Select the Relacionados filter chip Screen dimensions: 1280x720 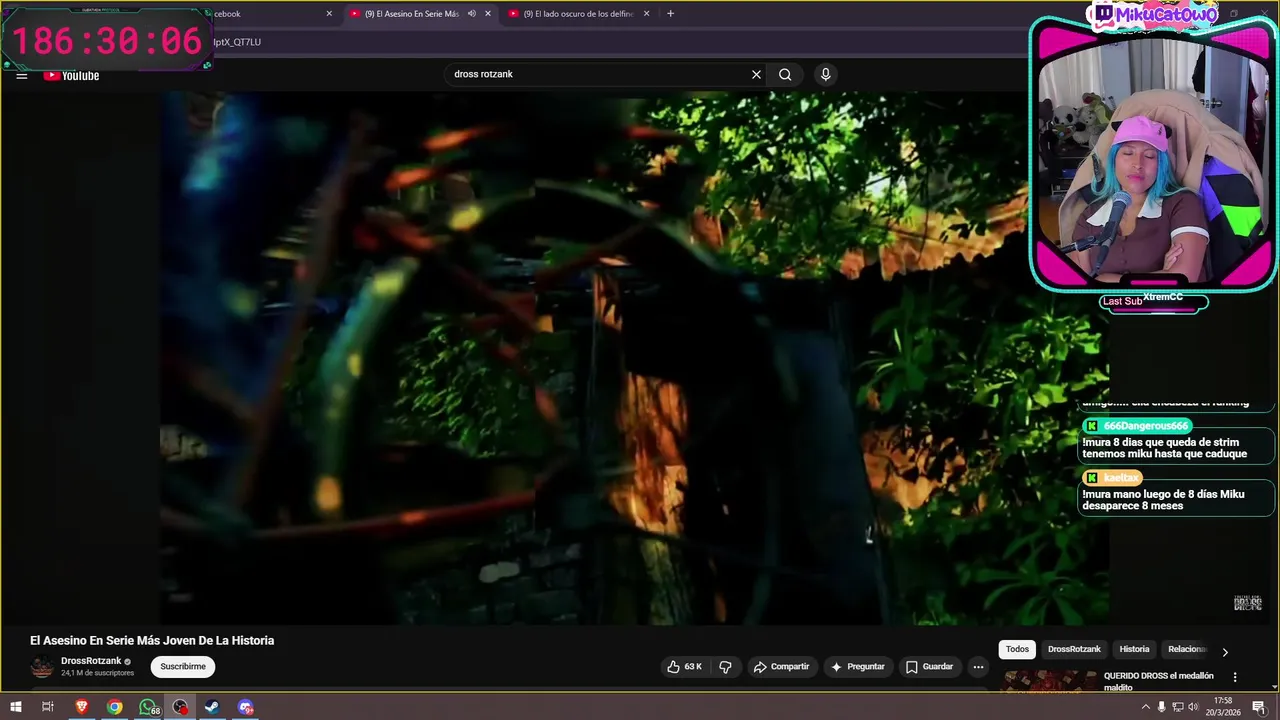[1187, 650]
